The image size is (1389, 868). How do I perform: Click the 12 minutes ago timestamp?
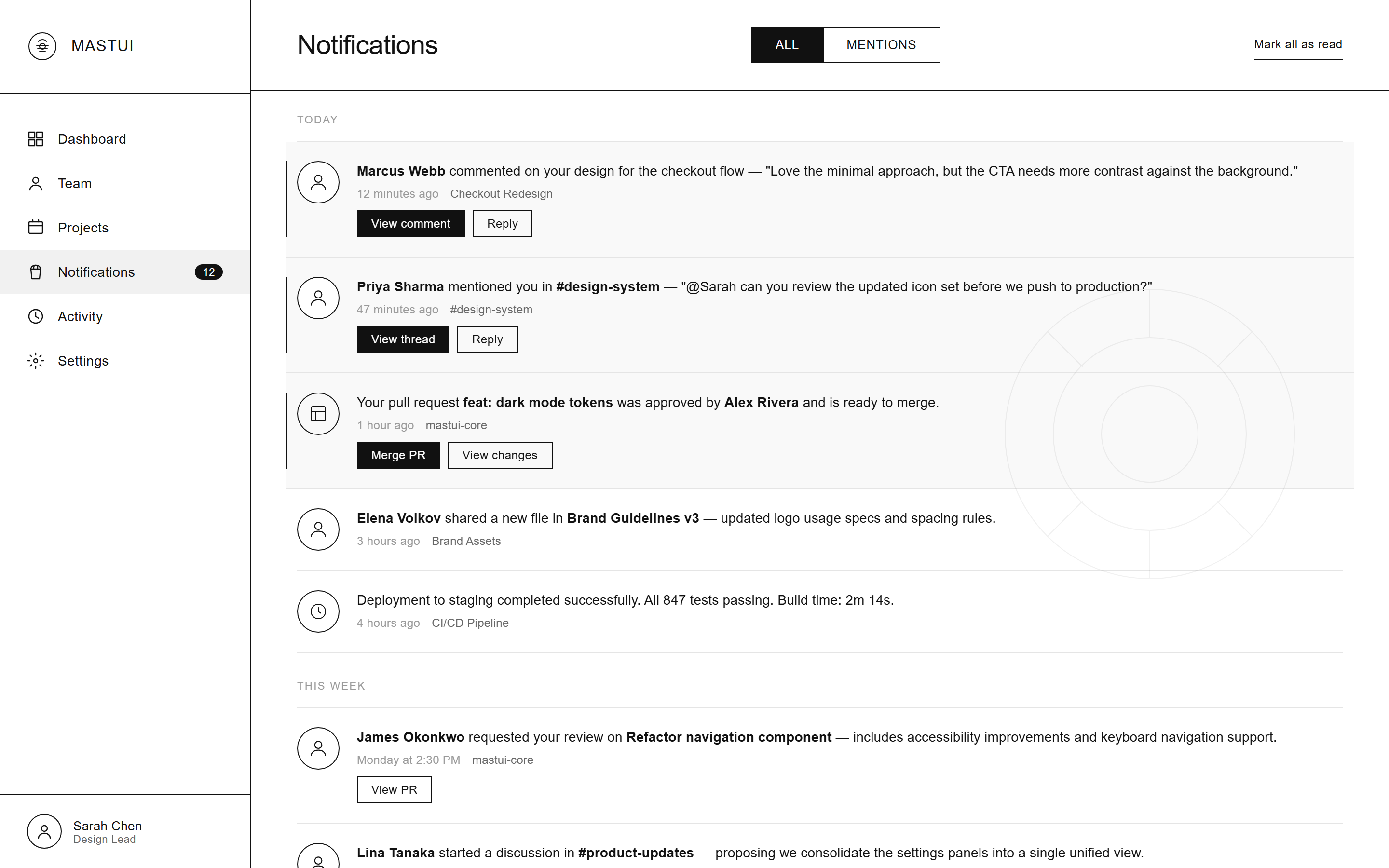click(397, 194)
